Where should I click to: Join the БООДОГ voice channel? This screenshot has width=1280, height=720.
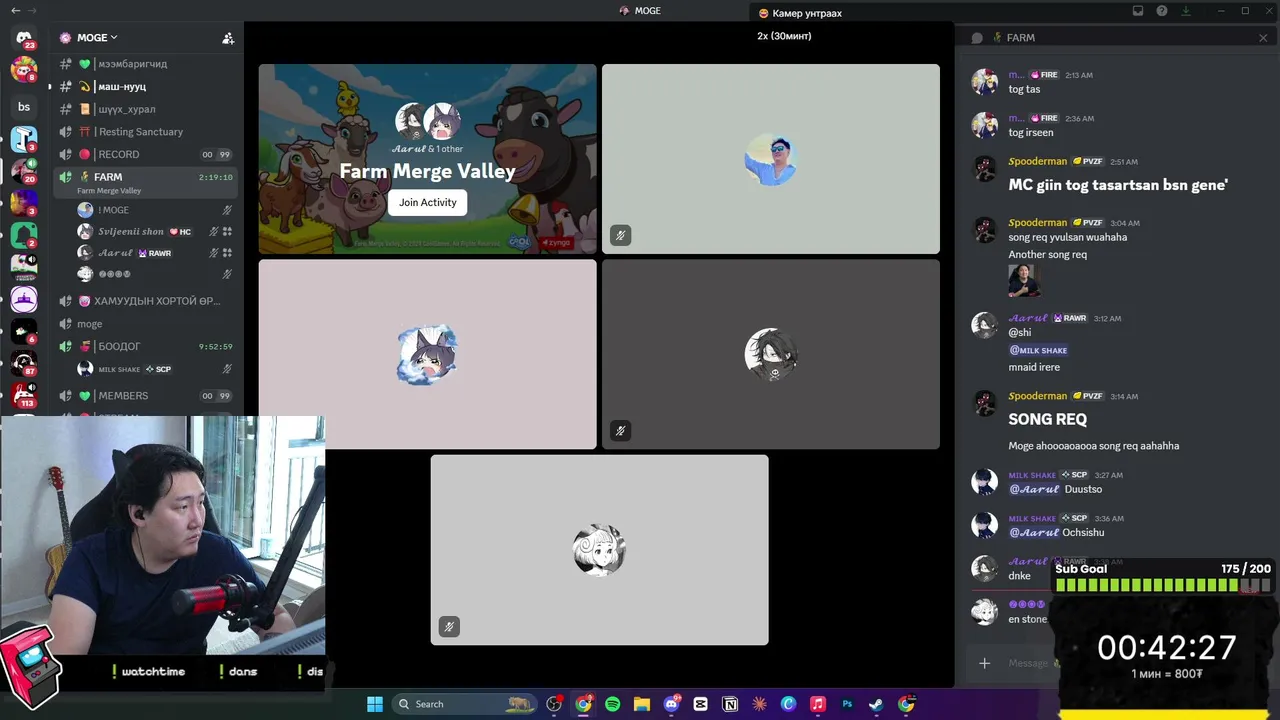pyautogui.click(x=146, y=347)
